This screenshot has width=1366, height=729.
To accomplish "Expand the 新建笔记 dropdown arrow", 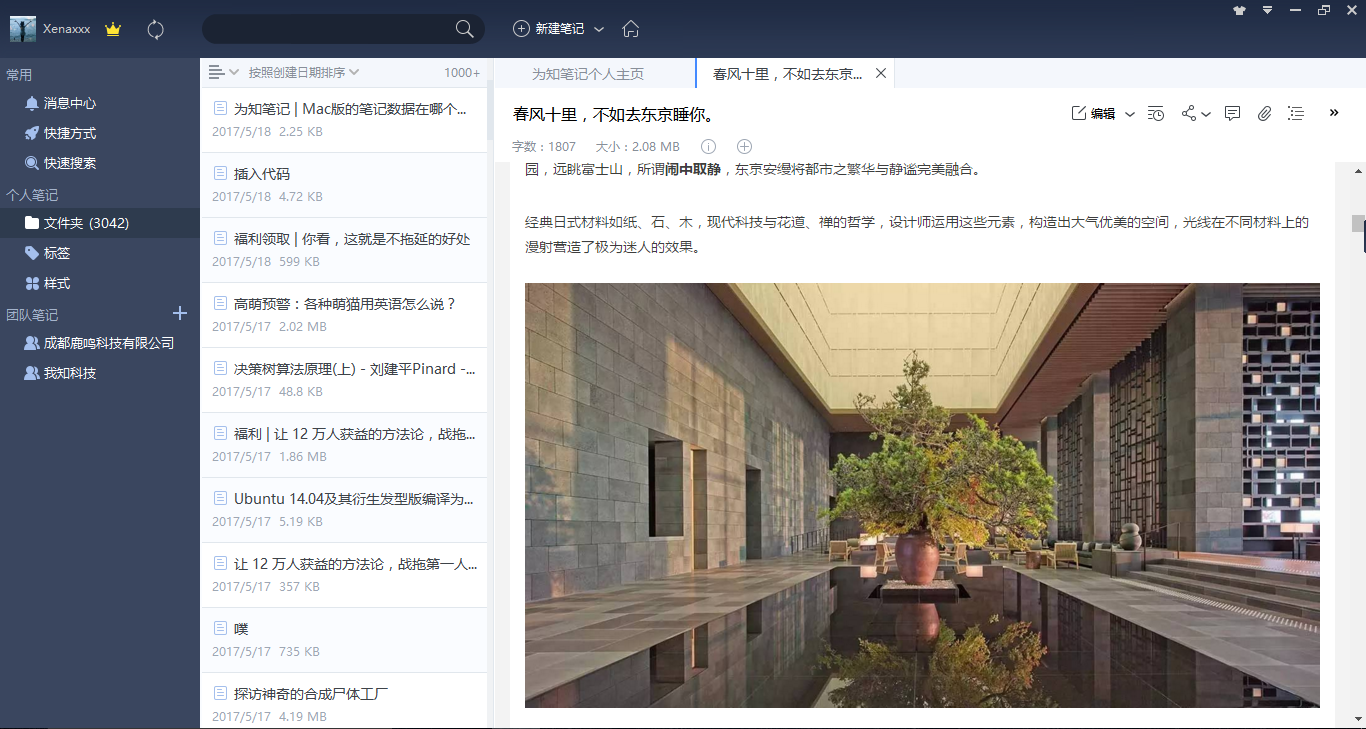I will coord(599,29).
